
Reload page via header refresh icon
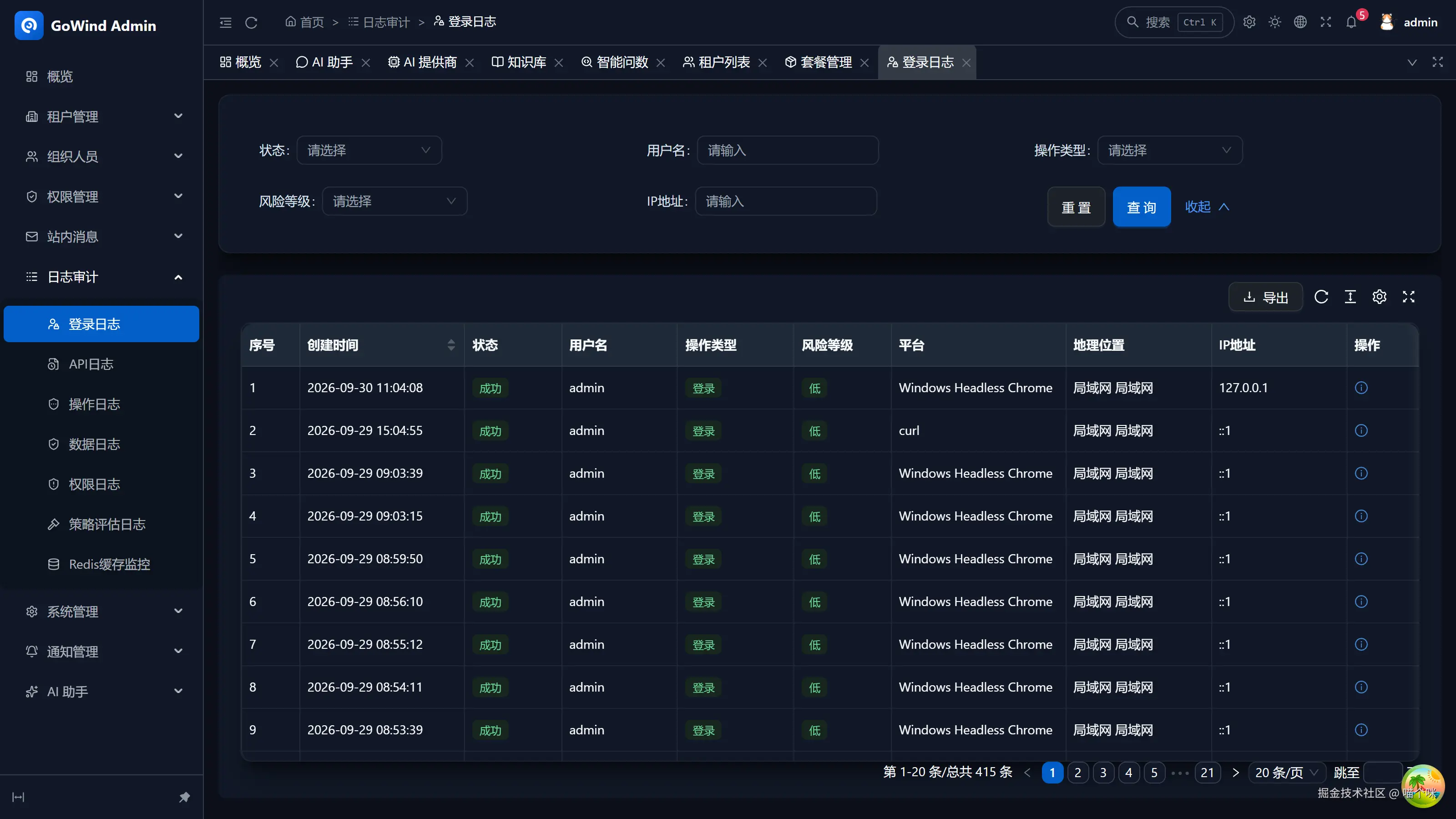[x=251, y=23]
